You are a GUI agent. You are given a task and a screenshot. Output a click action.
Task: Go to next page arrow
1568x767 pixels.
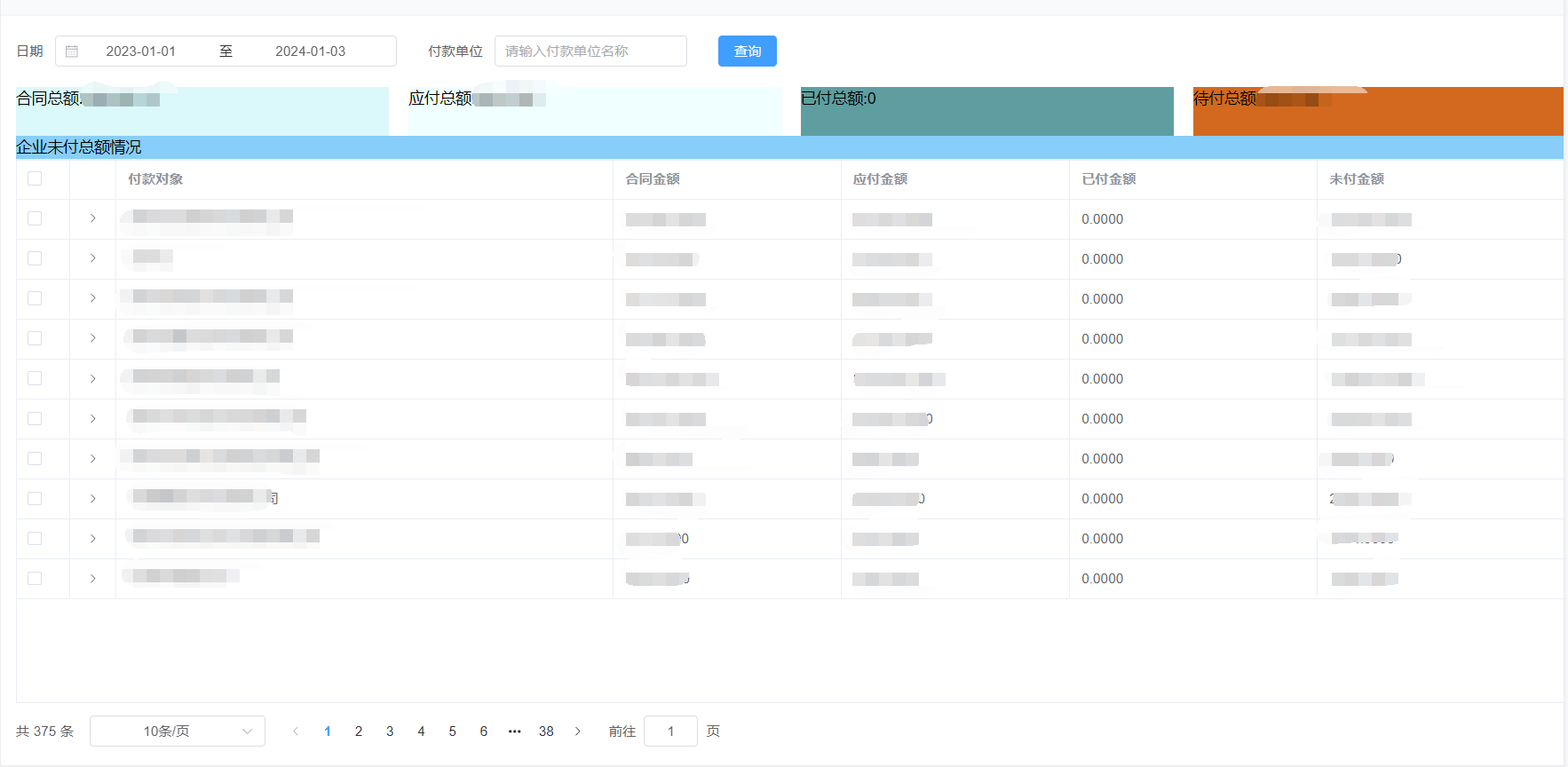578,731
